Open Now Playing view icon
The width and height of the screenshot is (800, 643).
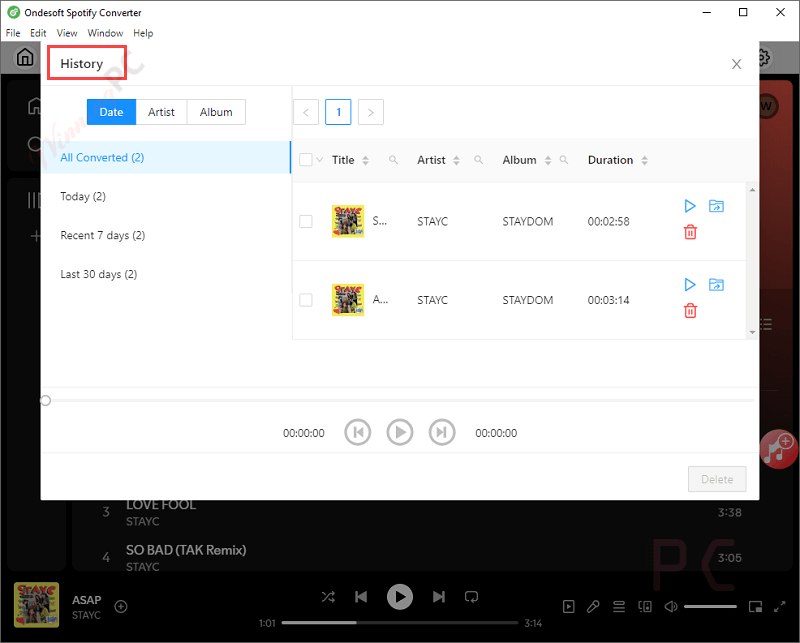coord(568,607)
